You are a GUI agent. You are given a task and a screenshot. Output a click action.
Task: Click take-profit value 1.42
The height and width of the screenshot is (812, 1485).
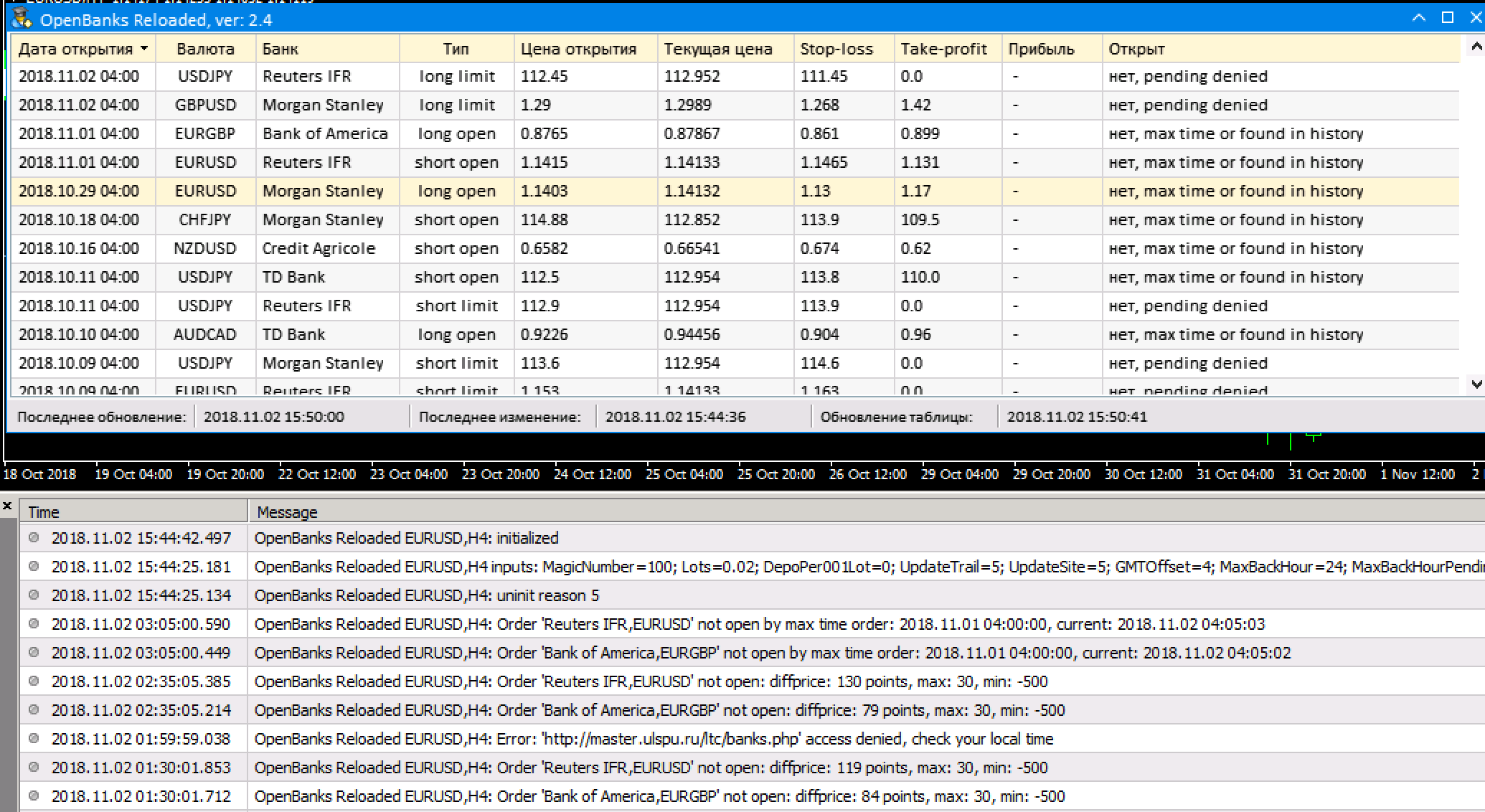(x=948, y=105)
